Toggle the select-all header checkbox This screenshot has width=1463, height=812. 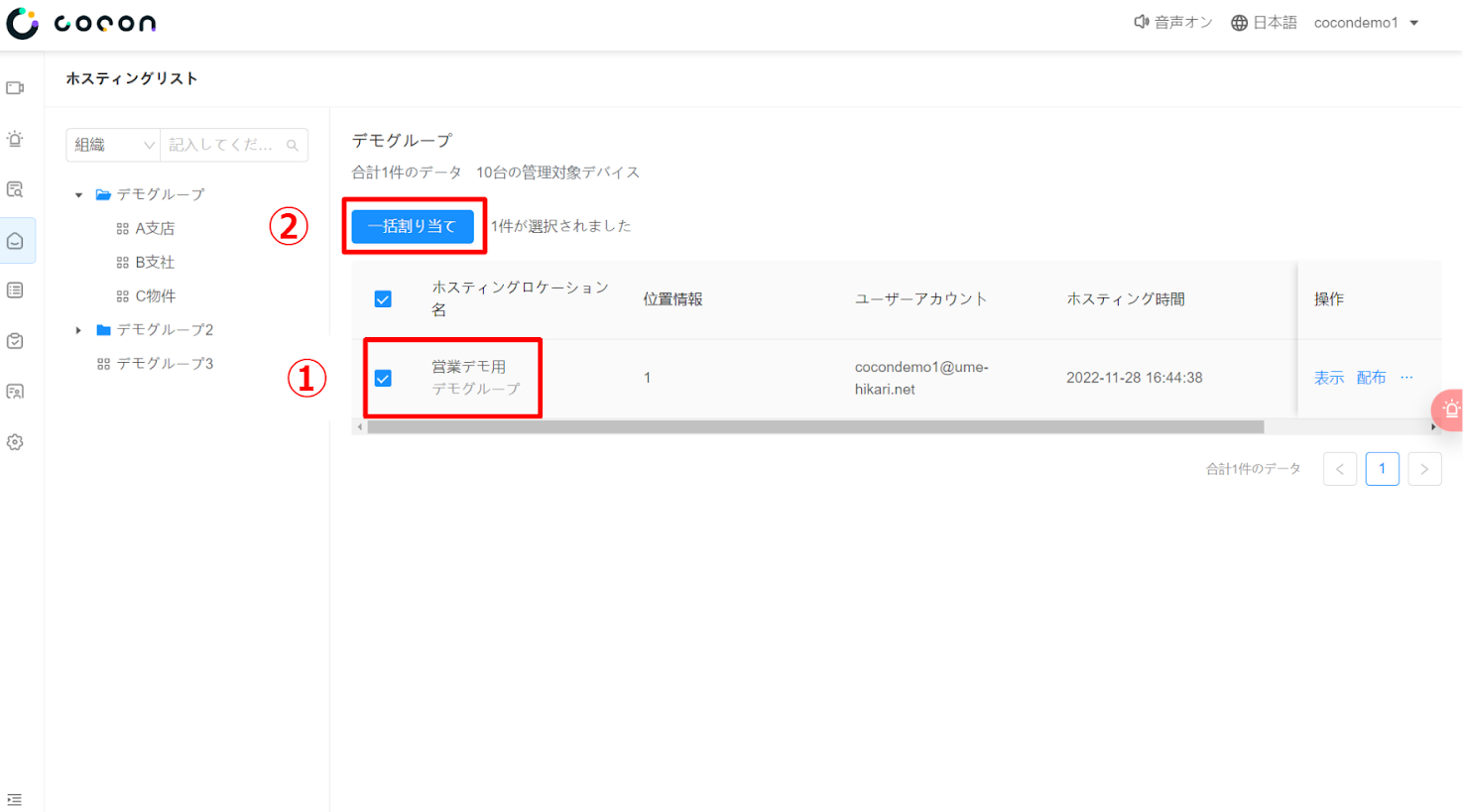pyautogui.click(x=383, y=299)
